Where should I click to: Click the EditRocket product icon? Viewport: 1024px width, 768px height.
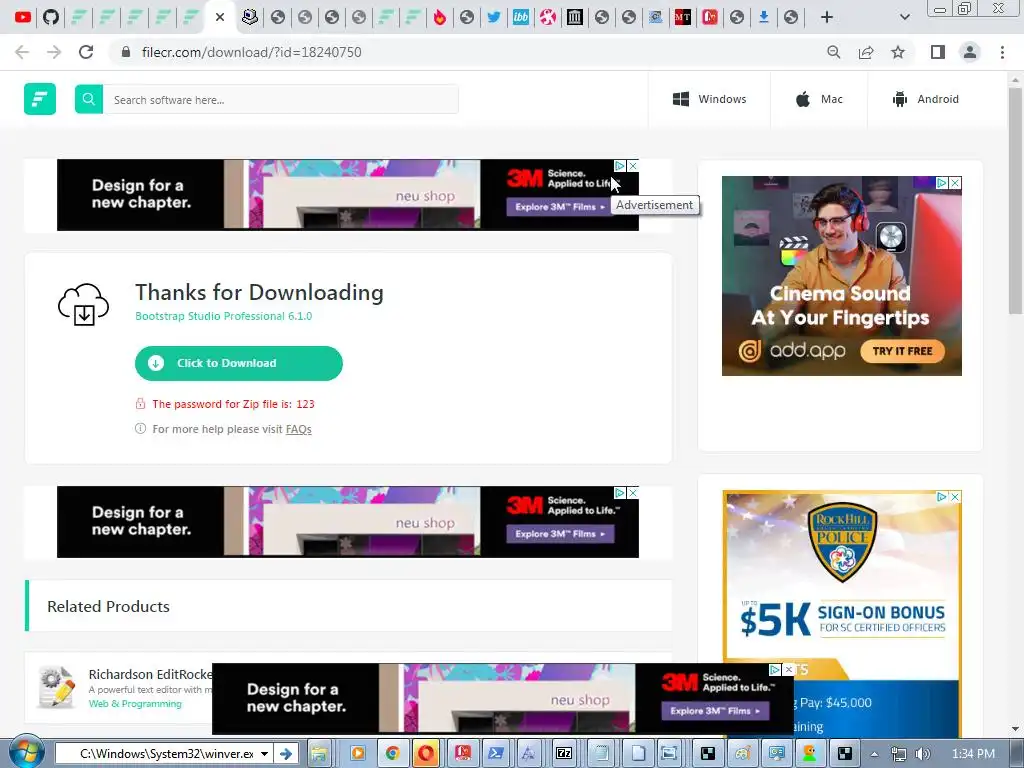[x=56, y=687]
